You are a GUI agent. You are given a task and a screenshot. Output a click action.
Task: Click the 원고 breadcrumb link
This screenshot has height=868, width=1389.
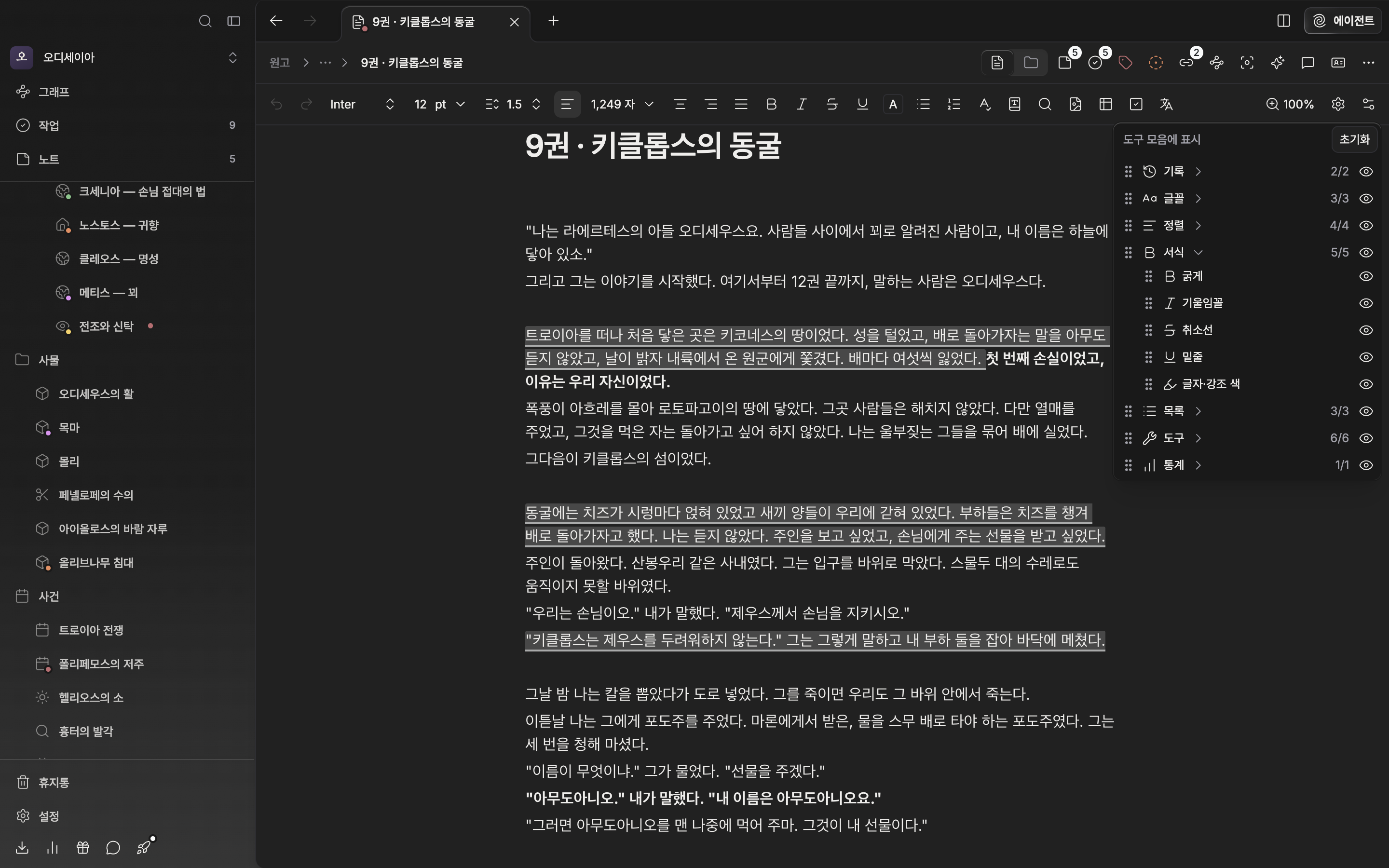[x=280, y=63]
